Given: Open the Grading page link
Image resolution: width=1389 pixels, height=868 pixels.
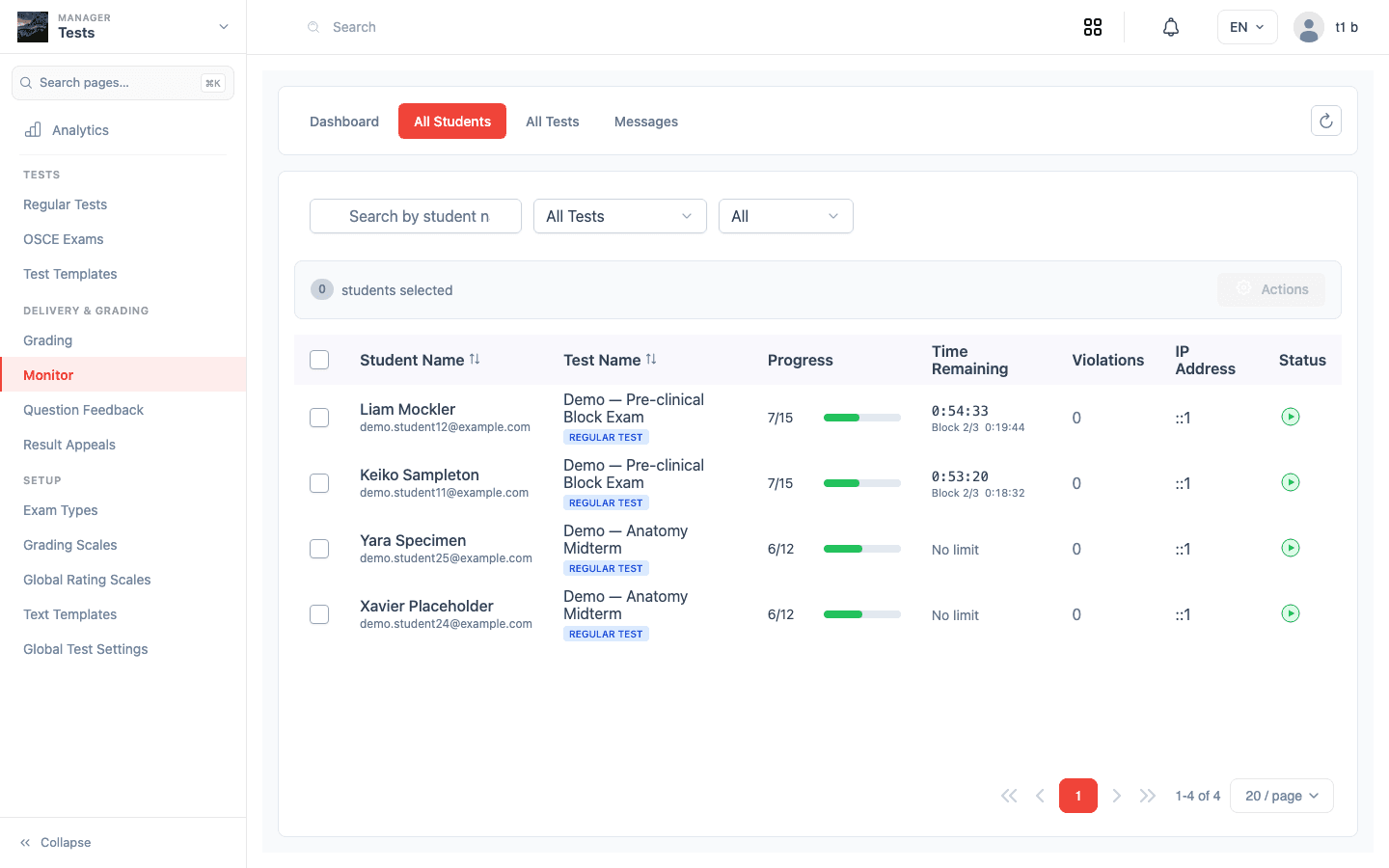Looking at the screenshot, I should pos(123,340).
